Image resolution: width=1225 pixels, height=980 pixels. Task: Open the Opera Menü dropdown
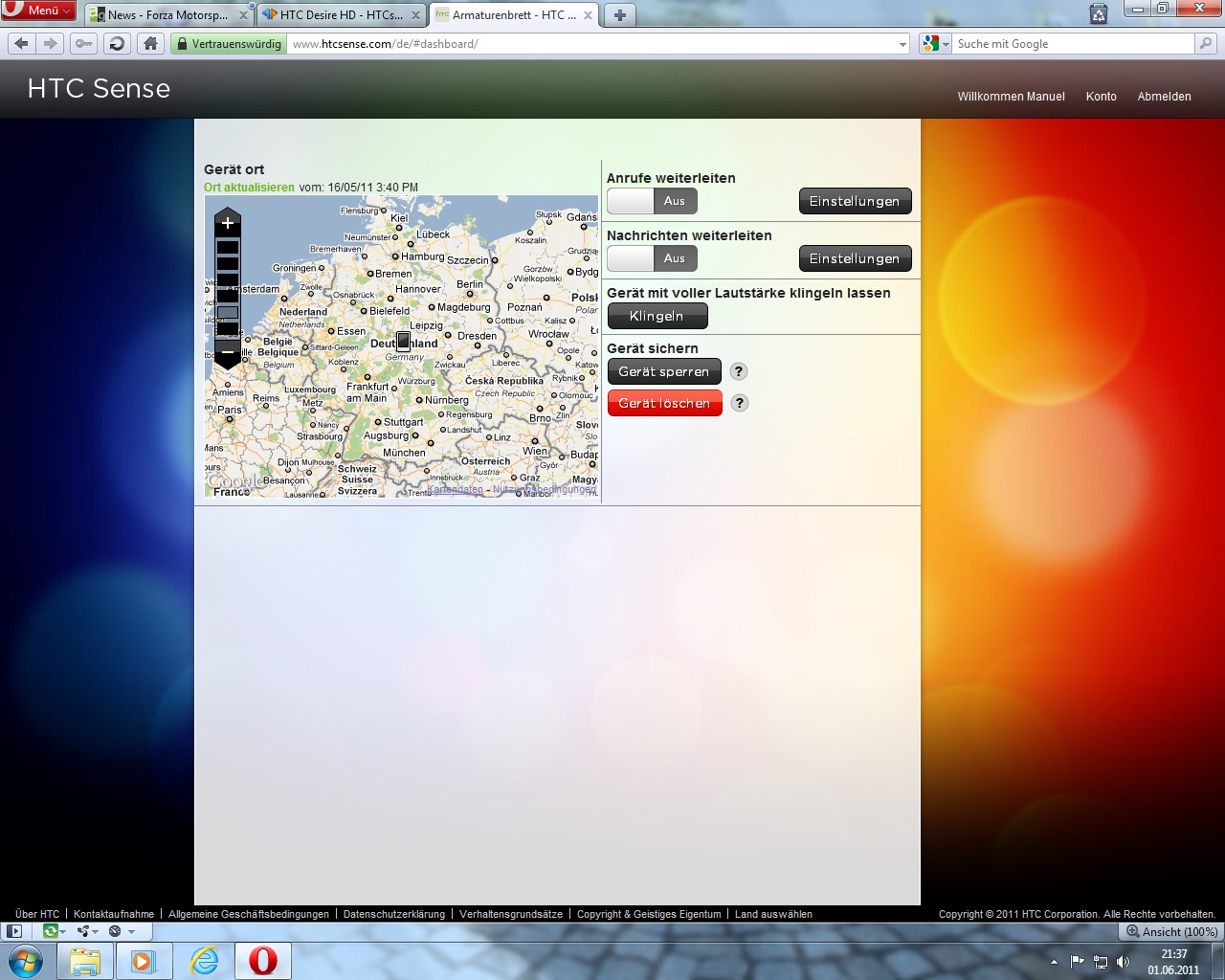click(x=38, y=10)
